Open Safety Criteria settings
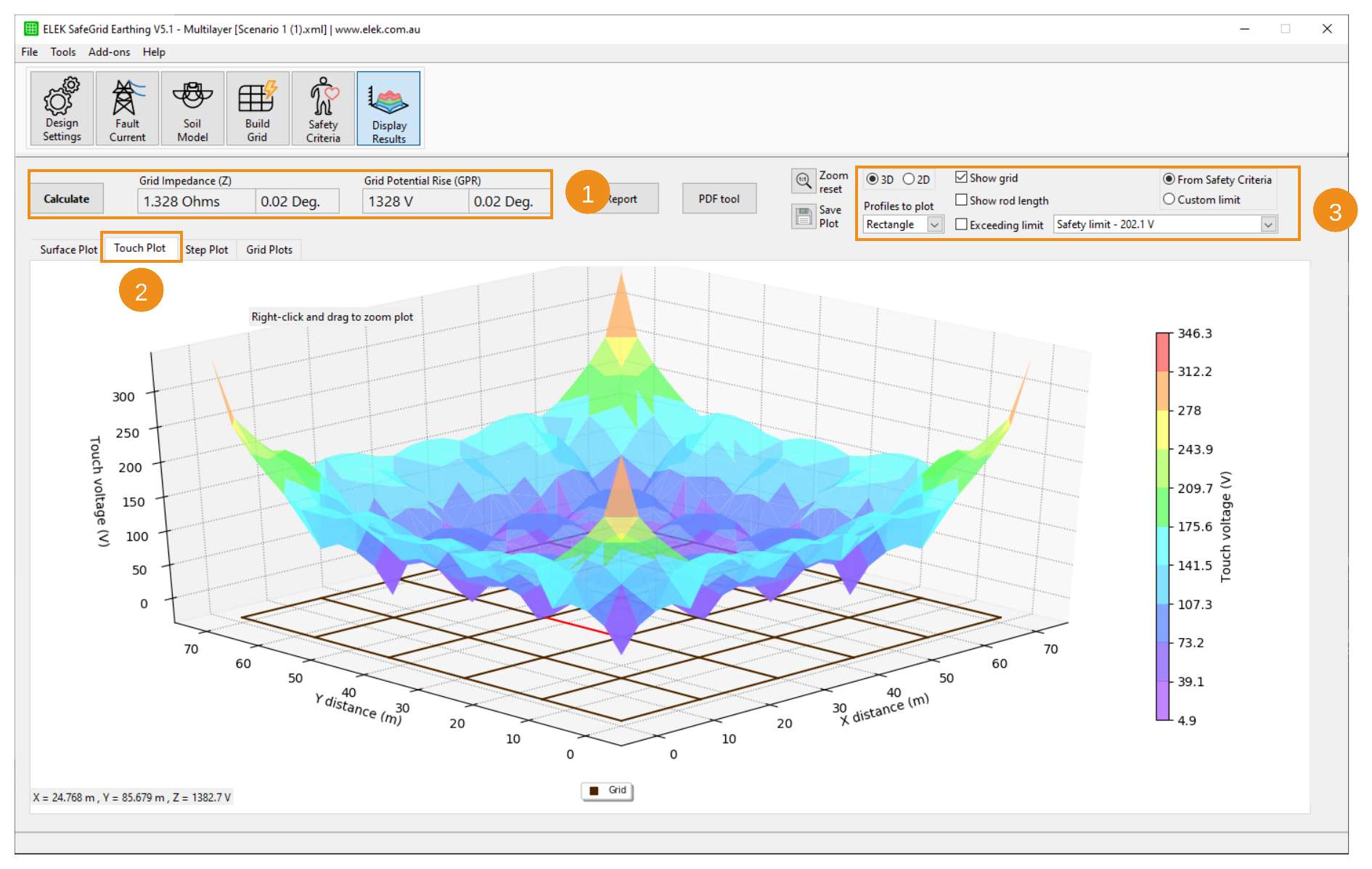Screen dimensions: 1372x869 [x=322, y=107]
